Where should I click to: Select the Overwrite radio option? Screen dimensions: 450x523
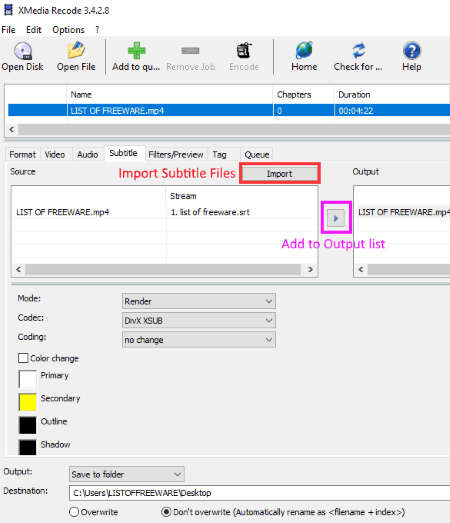[x=74, y=512]
